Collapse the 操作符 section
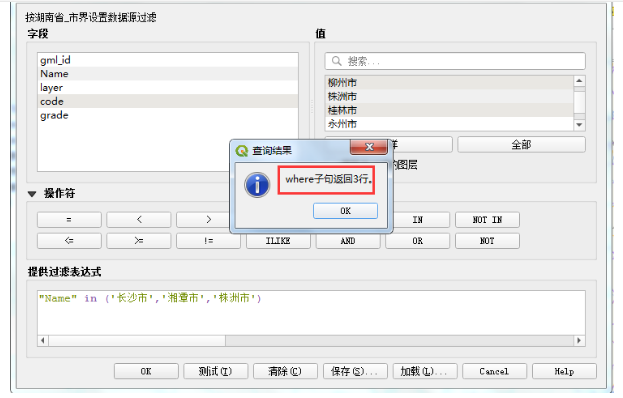 click(x=32, y=194)
